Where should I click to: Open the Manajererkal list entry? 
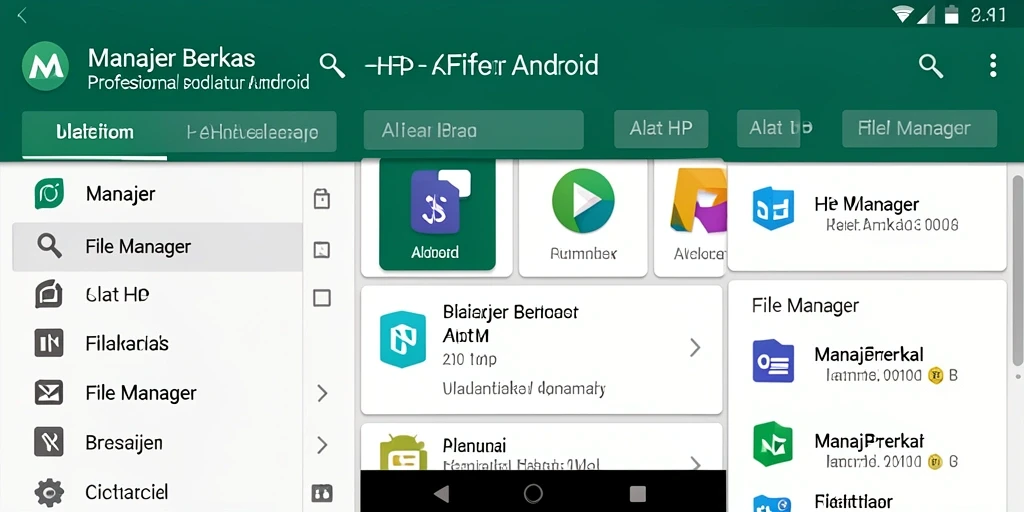click(x=869, y=363)
